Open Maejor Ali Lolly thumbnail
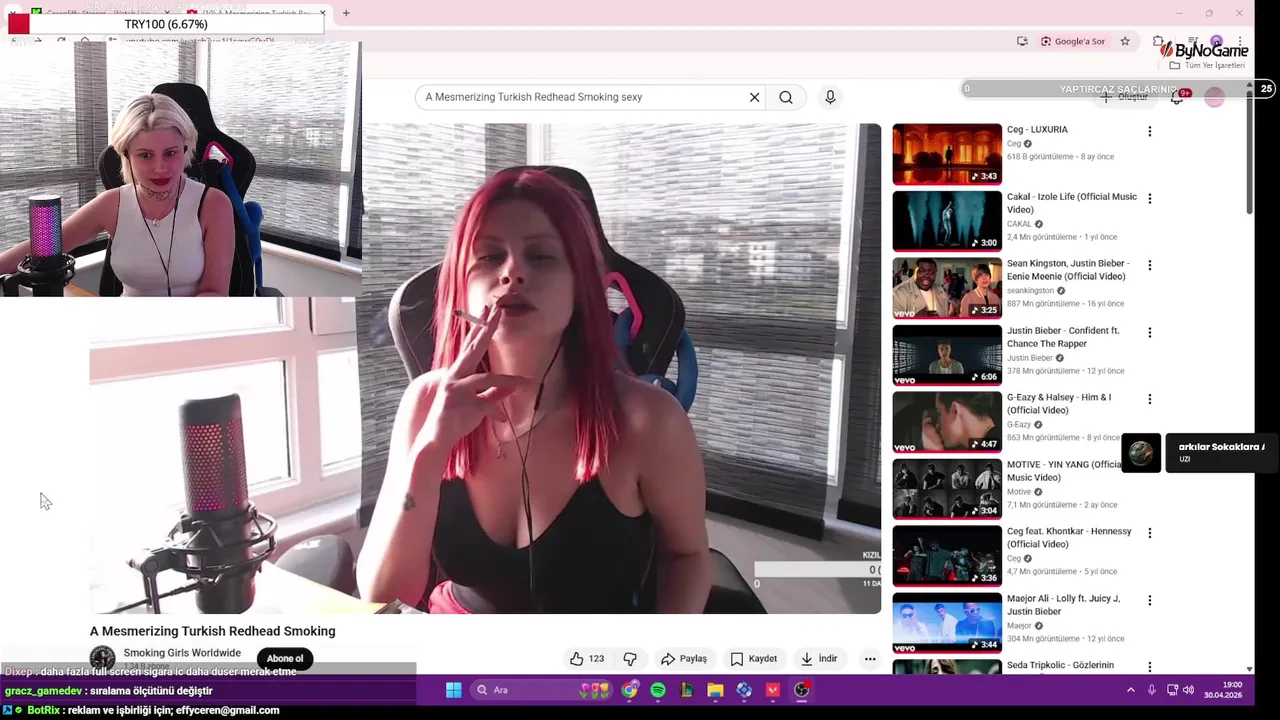The image size is (1280, 720). (x=947, y=623)
